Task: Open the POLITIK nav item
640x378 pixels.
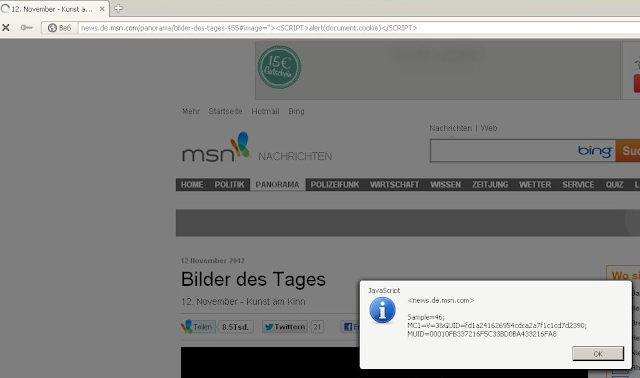Action: [x=229, y=185]
